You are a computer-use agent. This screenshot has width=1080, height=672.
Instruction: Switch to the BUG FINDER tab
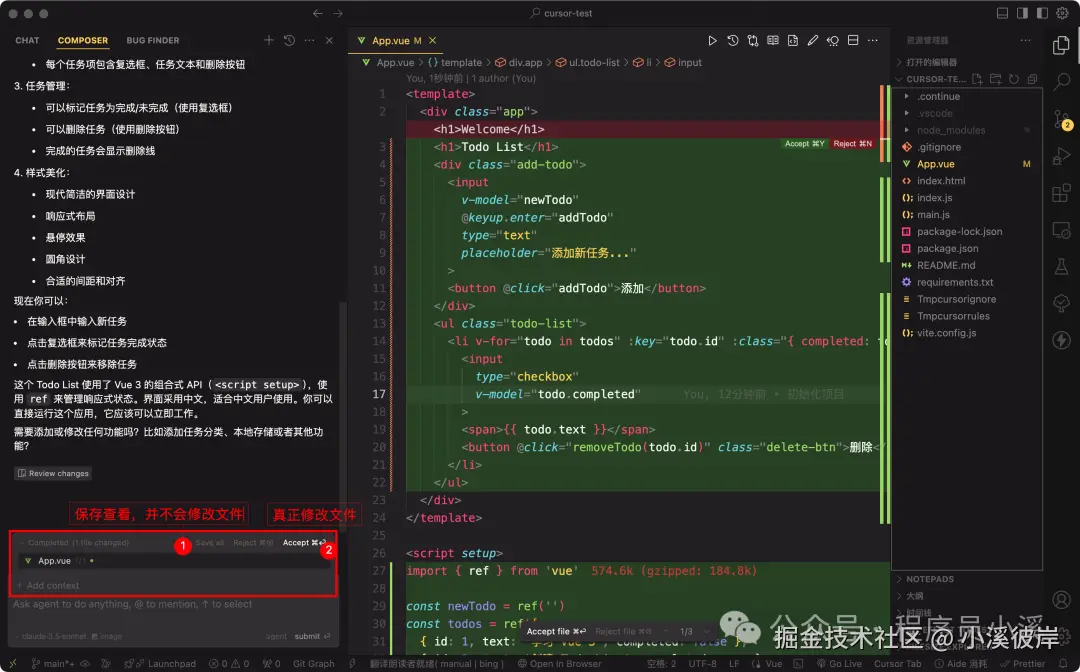click(152, 40)
